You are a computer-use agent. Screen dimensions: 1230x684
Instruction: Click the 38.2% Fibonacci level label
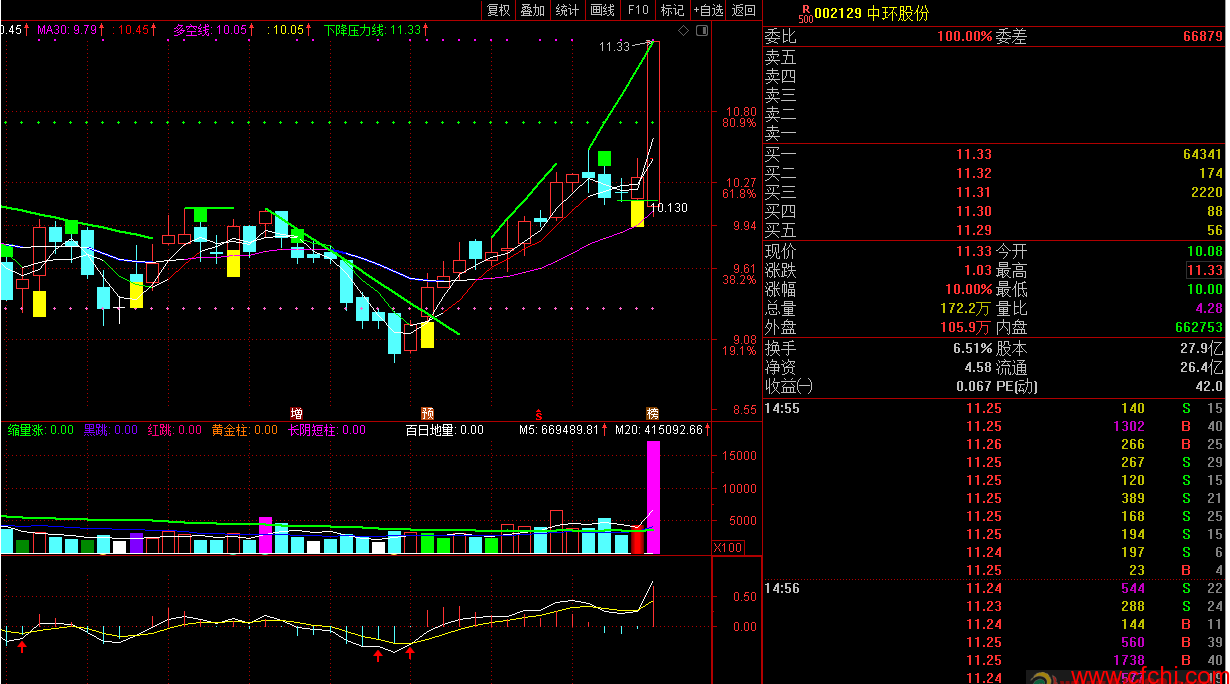click(x=738, y=280)
